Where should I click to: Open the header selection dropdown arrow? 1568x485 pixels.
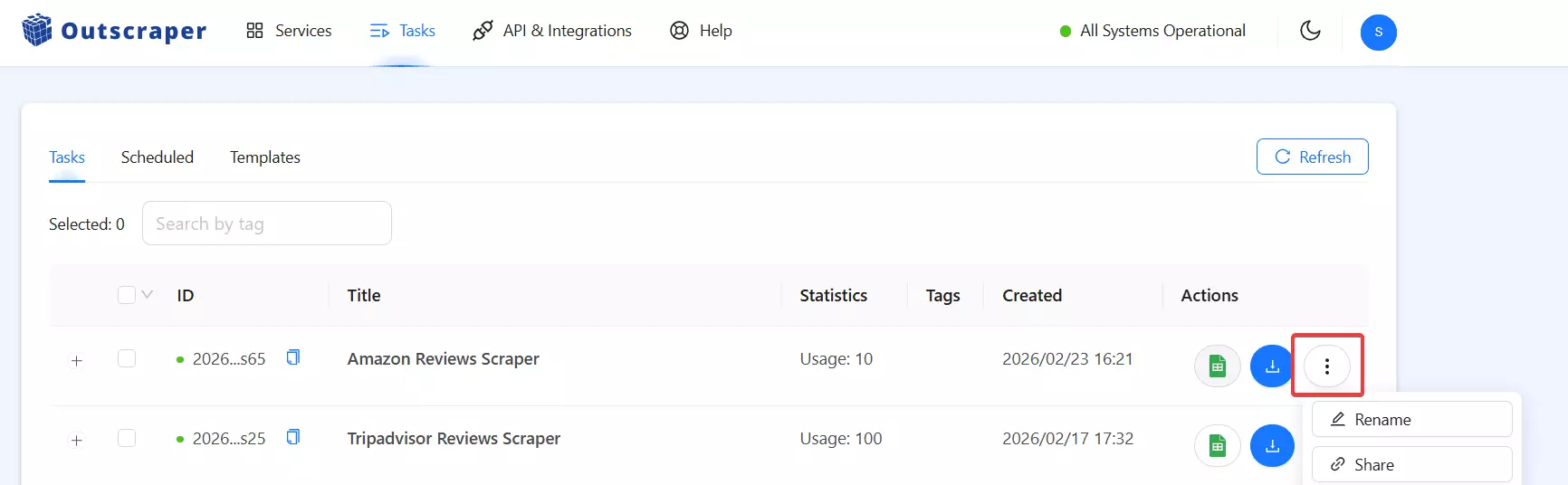pyautogui.click(x=148, y=295)
